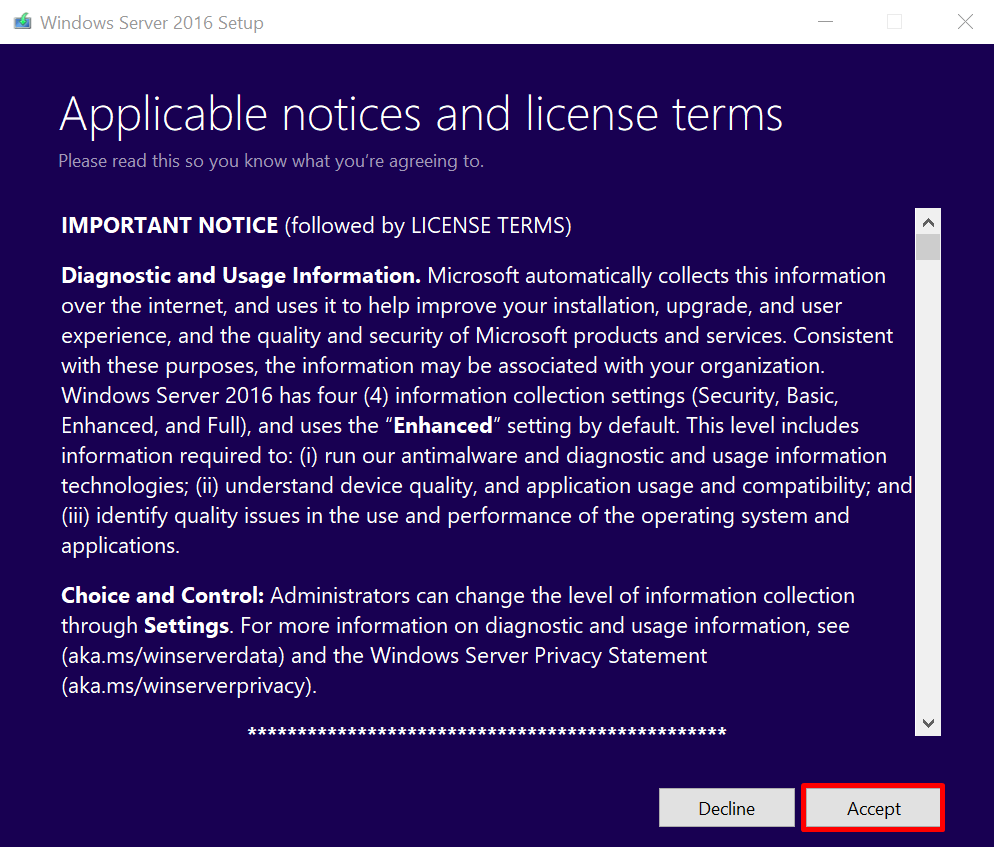994x847 pixels.
Task: Click the bold "Settings" word in the paragraph
Action: [187, 626]
